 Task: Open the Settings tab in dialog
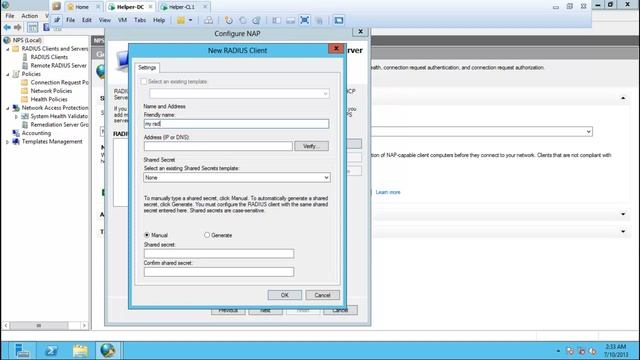[147, 68]
